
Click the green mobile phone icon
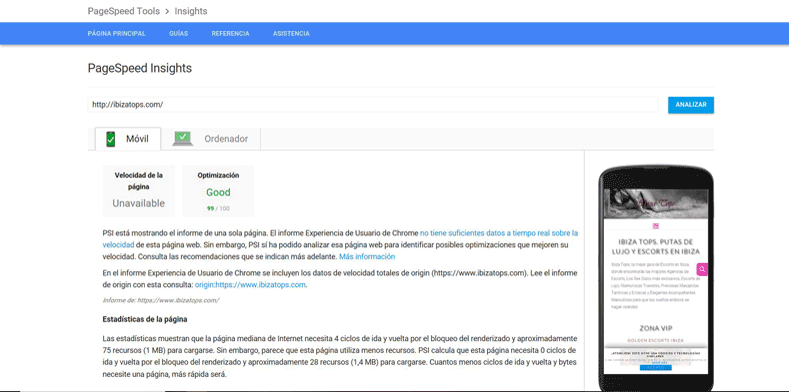pyautogui.click(x=111, y=139)
